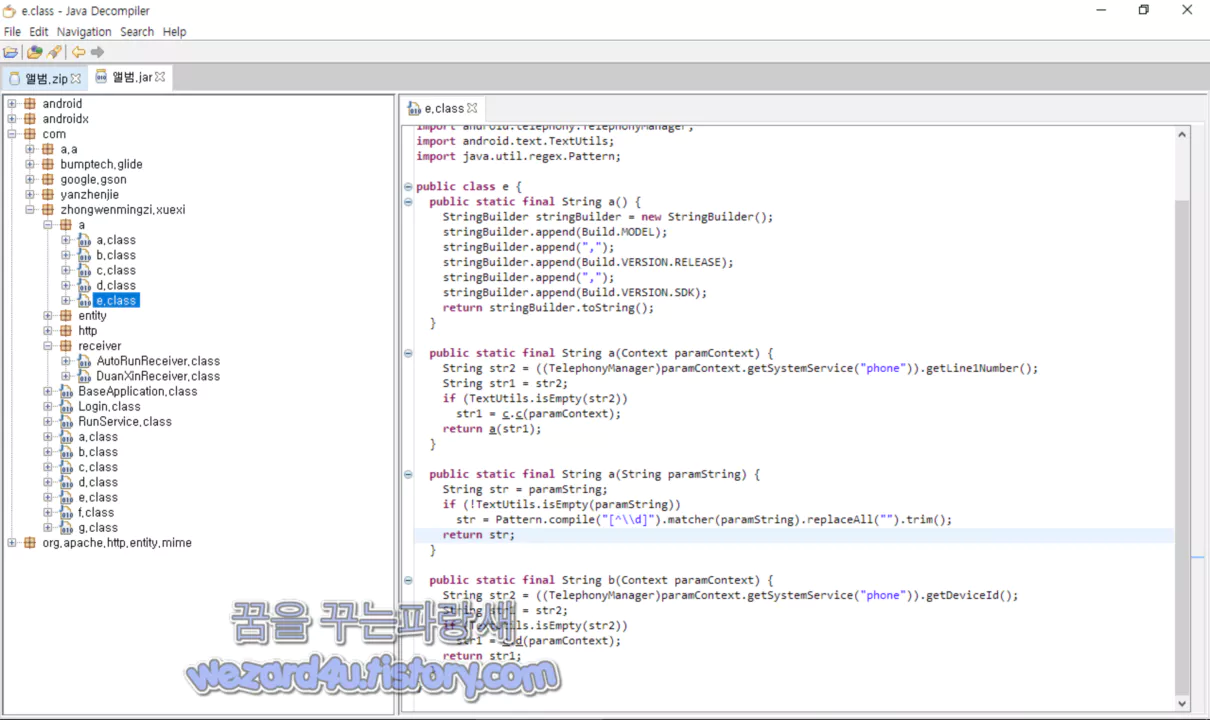The height and width of the screenshot is (720, 1210).
Task: Click the RunService.class file icon
Action: (x=66, y=422)
